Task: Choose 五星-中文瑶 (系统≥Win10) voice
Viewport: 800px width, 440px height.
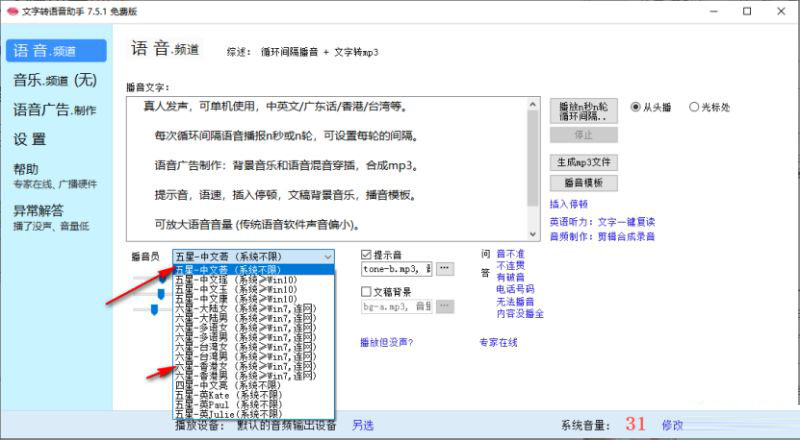Action: [254, 280]
